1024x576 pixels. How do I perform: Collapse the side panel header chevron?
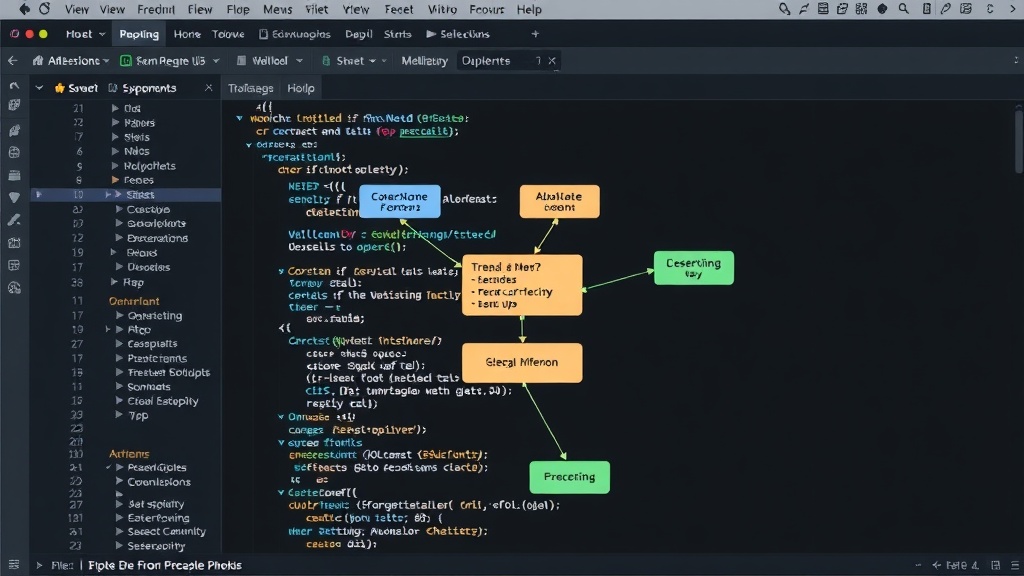tap(39, 88)
